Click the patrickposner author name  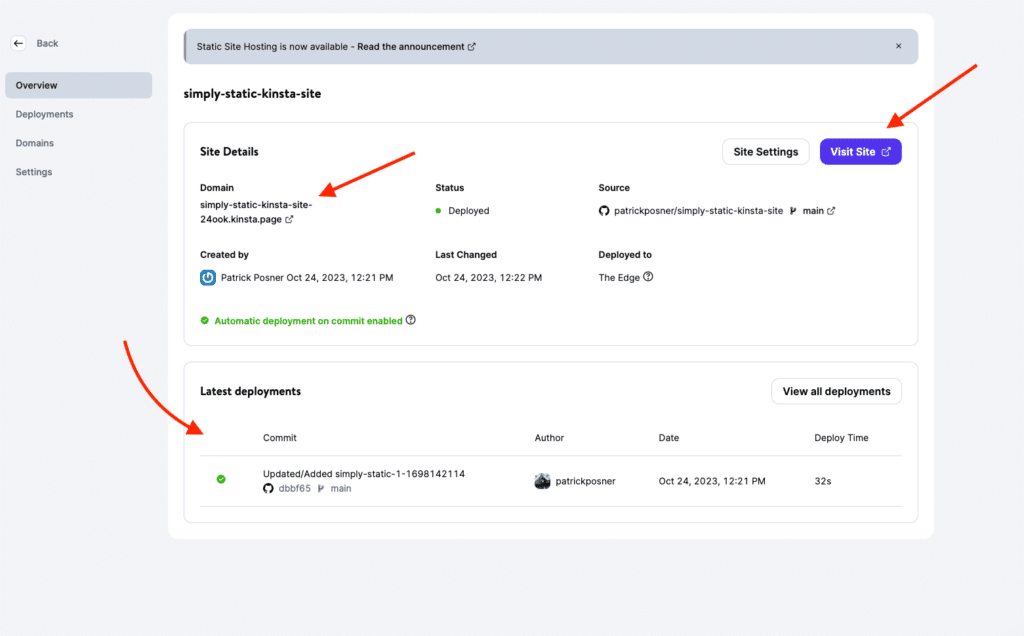585,481
